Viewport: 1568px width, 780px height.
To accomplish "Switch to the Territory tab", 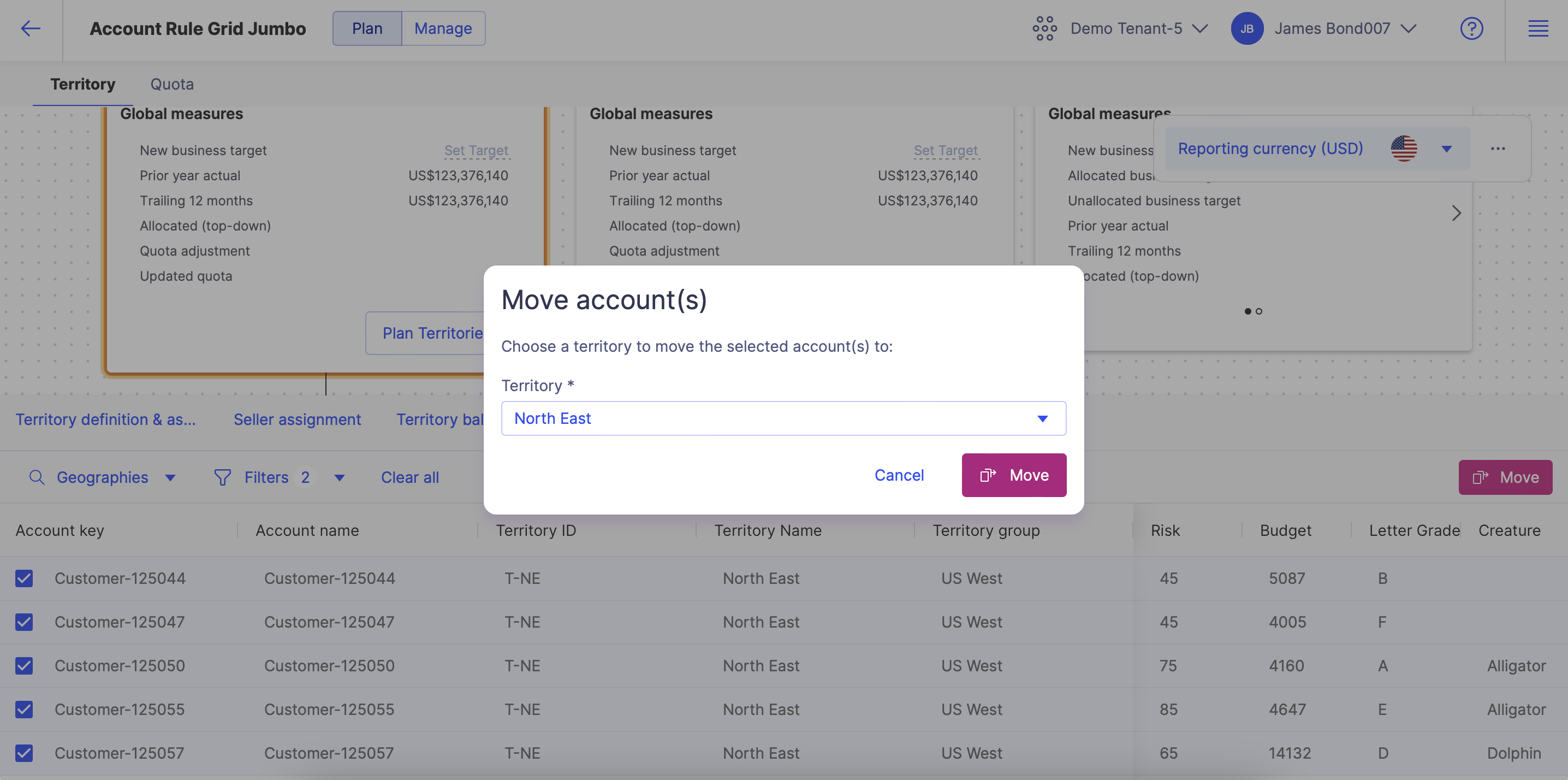I will [83, 84].
